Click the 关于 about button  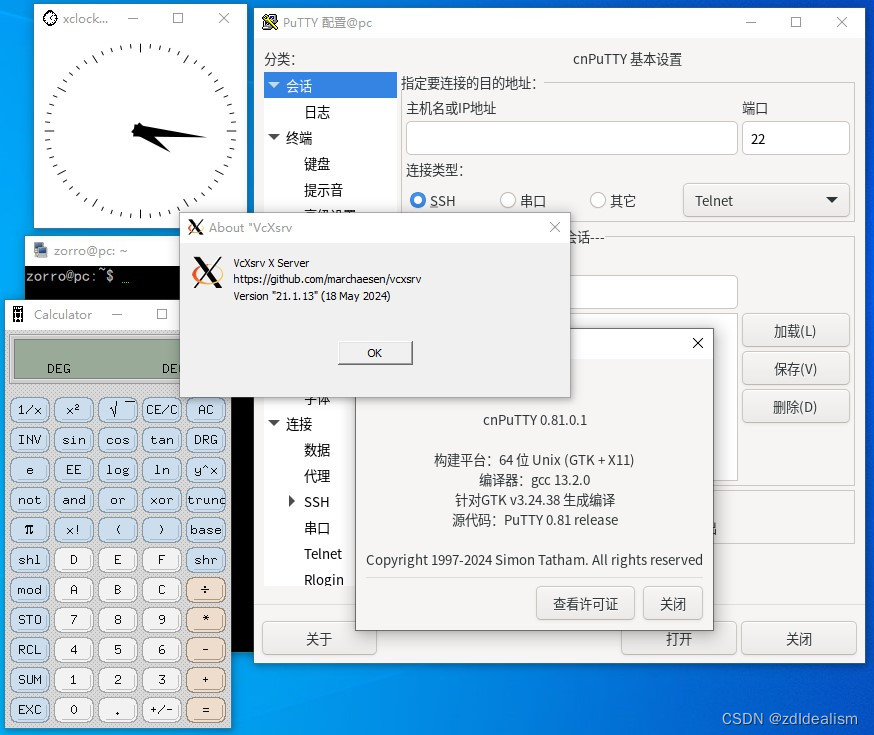(x=319, y=639)
